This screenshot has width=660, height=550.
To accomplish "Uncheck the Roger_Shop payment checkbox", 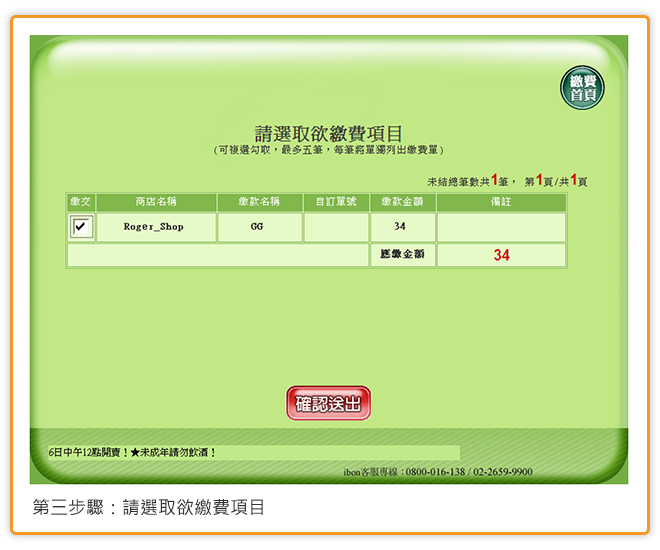I will click(x=81, y=227).
